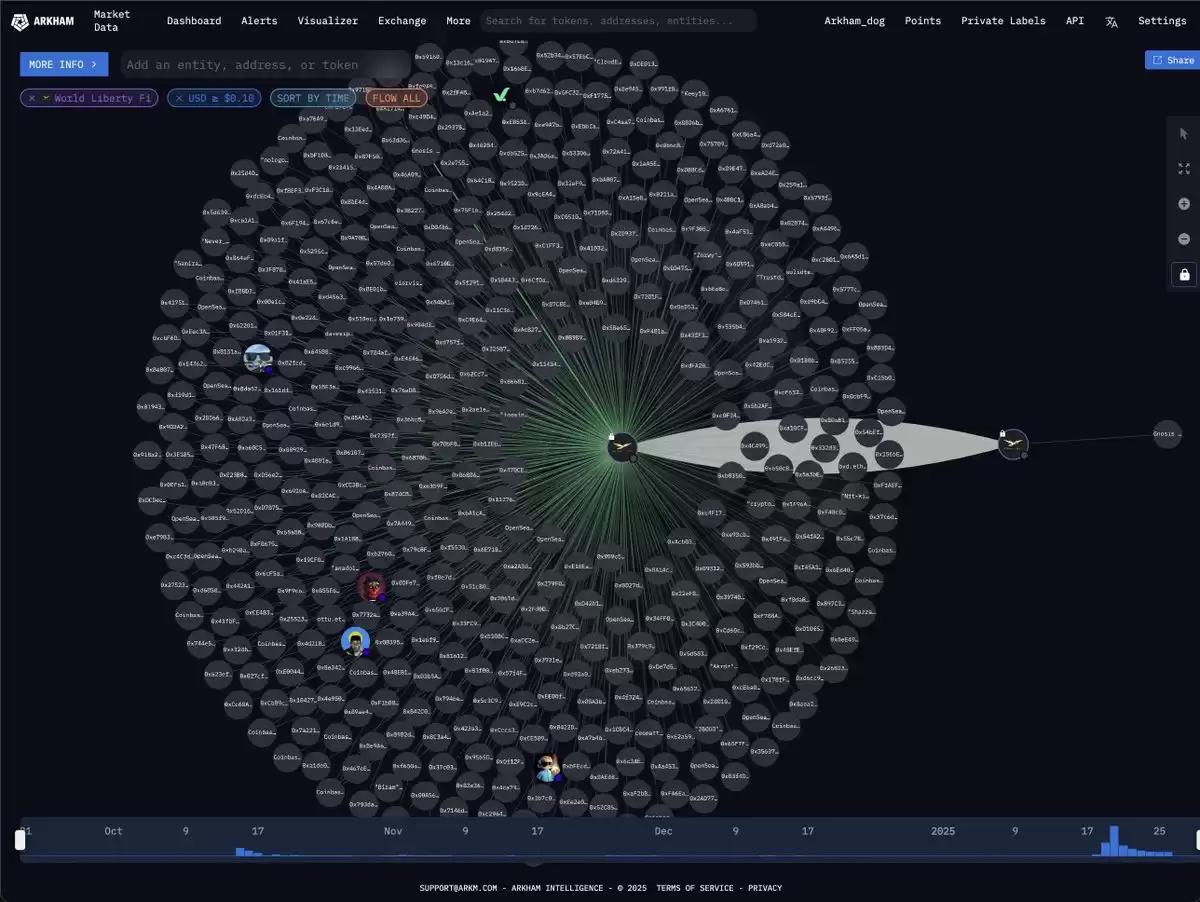Open Settings in the top bar
1200x902 pixels.
click(1162, 21)
